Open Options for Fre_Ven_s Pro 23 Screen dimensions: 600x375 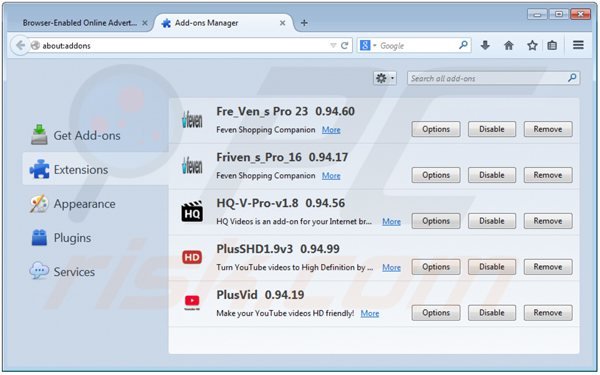click(436, 129)
